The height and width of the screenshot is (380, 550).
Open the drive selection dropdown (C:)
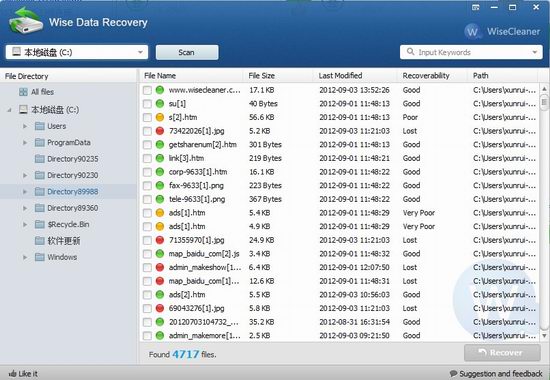tap(76, 52)
